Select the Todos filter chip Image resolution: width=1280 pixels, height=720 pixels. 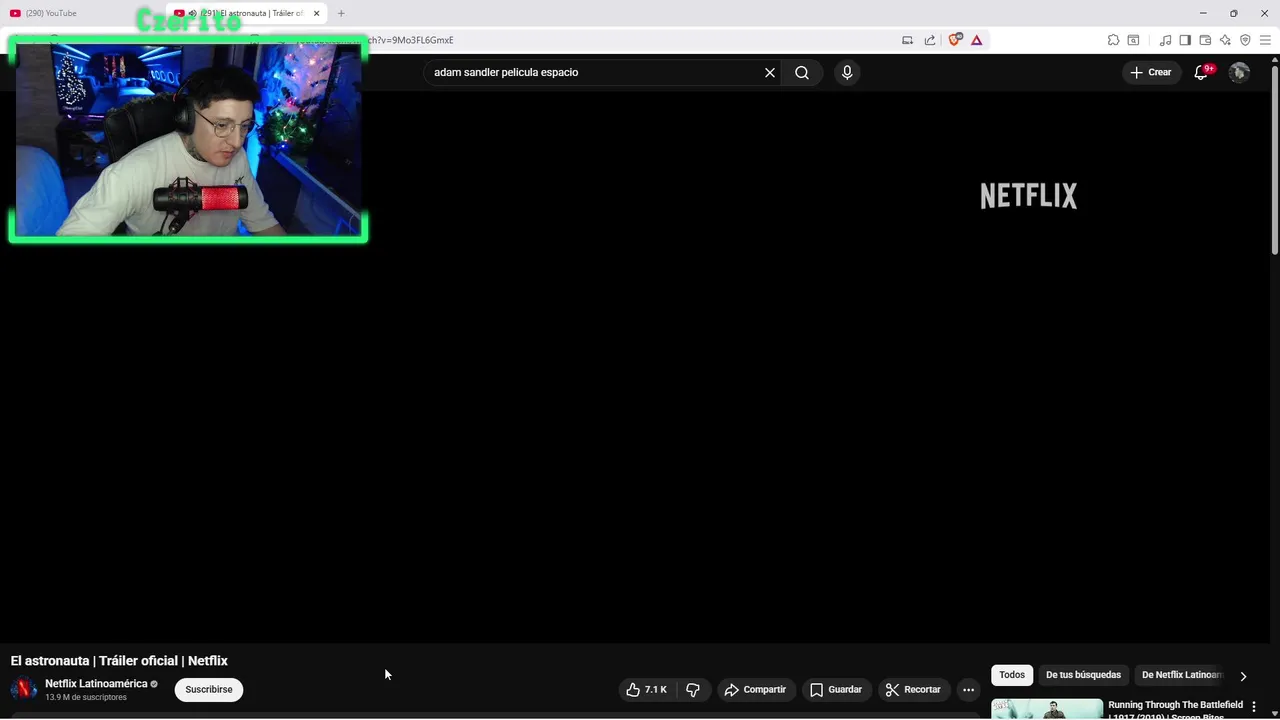coord(1012,675)
